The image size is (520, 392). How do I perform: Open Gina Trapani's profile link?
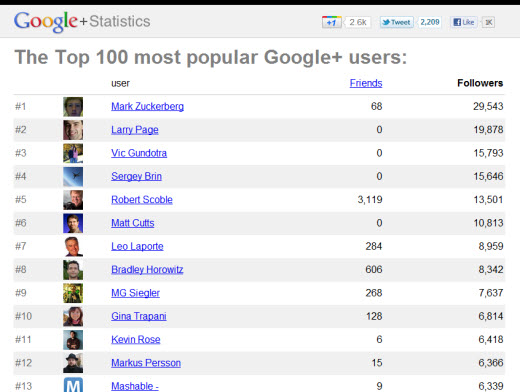coord(139,316)
